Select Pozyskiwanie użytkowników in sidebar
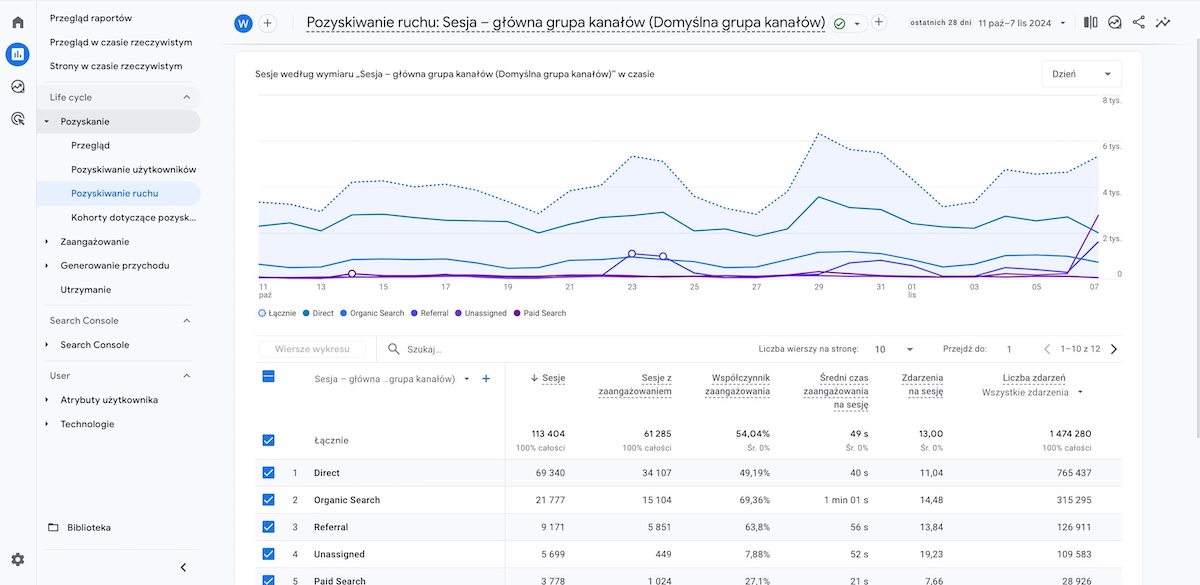The width and height of the screenshot is (1200, 585). pos(133,169)
